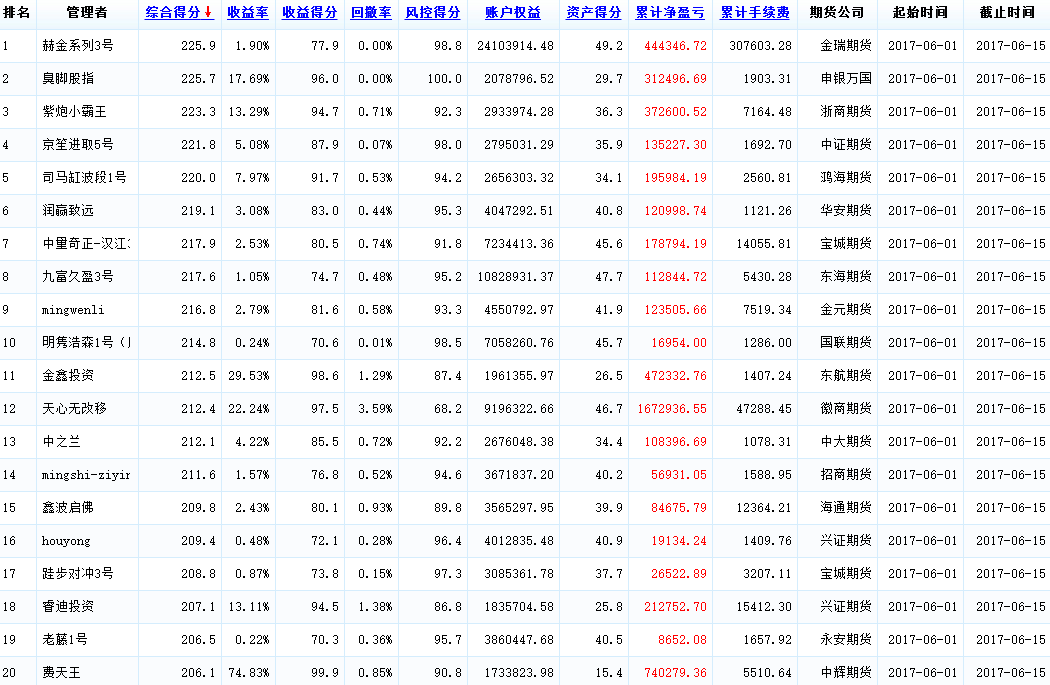The image size is (1050, 685).
Task: Select manager mingshi-ziyir
Action: pos(86,475)
